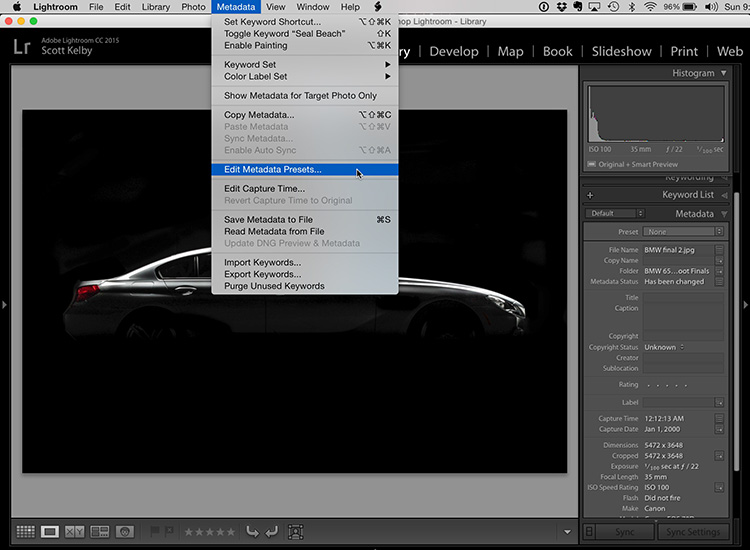Open the toolbar content dropdown arrow
Viewport: 750px width, 550px height.
point(567,532)
